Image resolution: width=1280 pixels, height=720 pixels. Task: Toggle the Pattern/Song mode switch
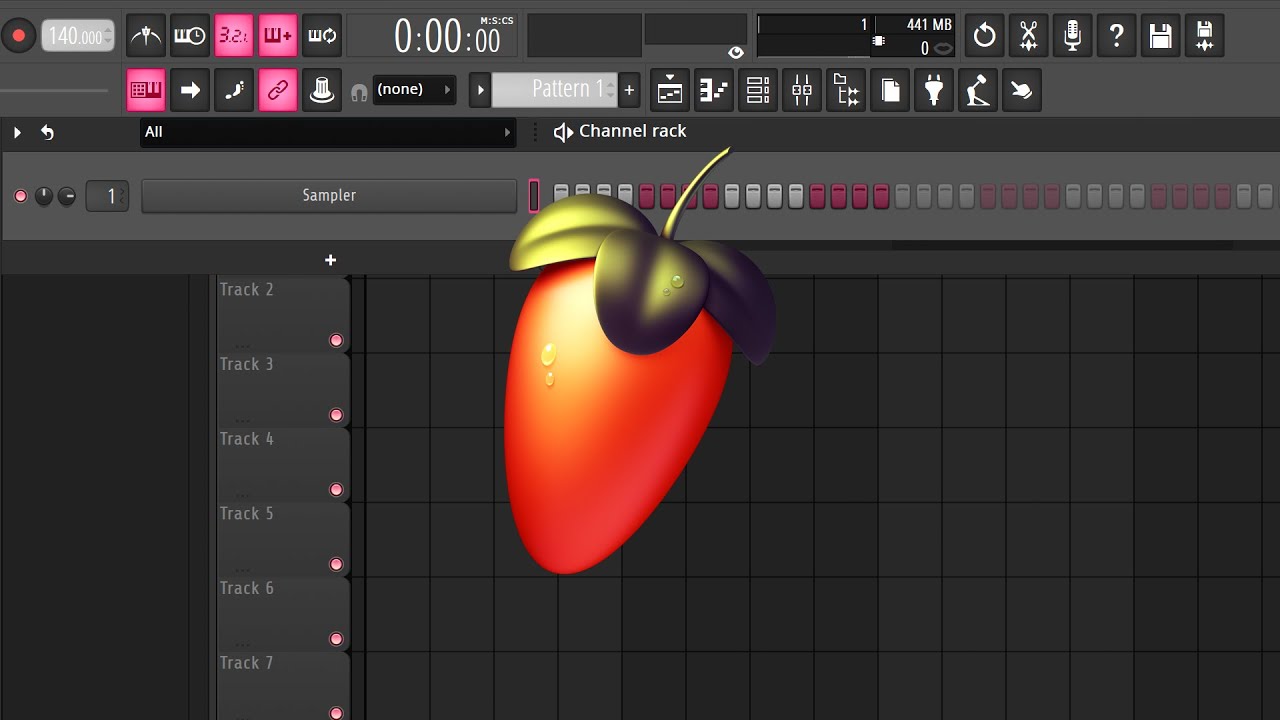coord(145,90)
